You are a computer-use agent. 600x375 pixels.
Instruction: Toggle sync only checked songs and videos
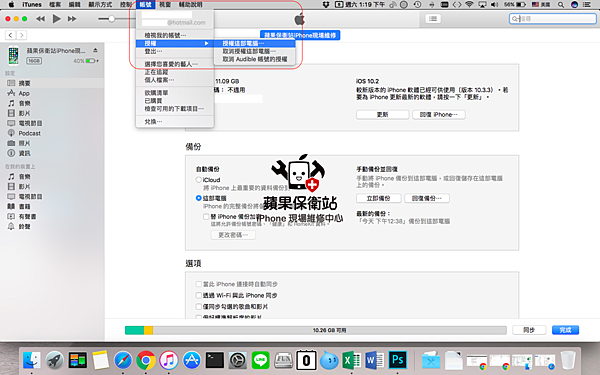click(x=198, y=307)
